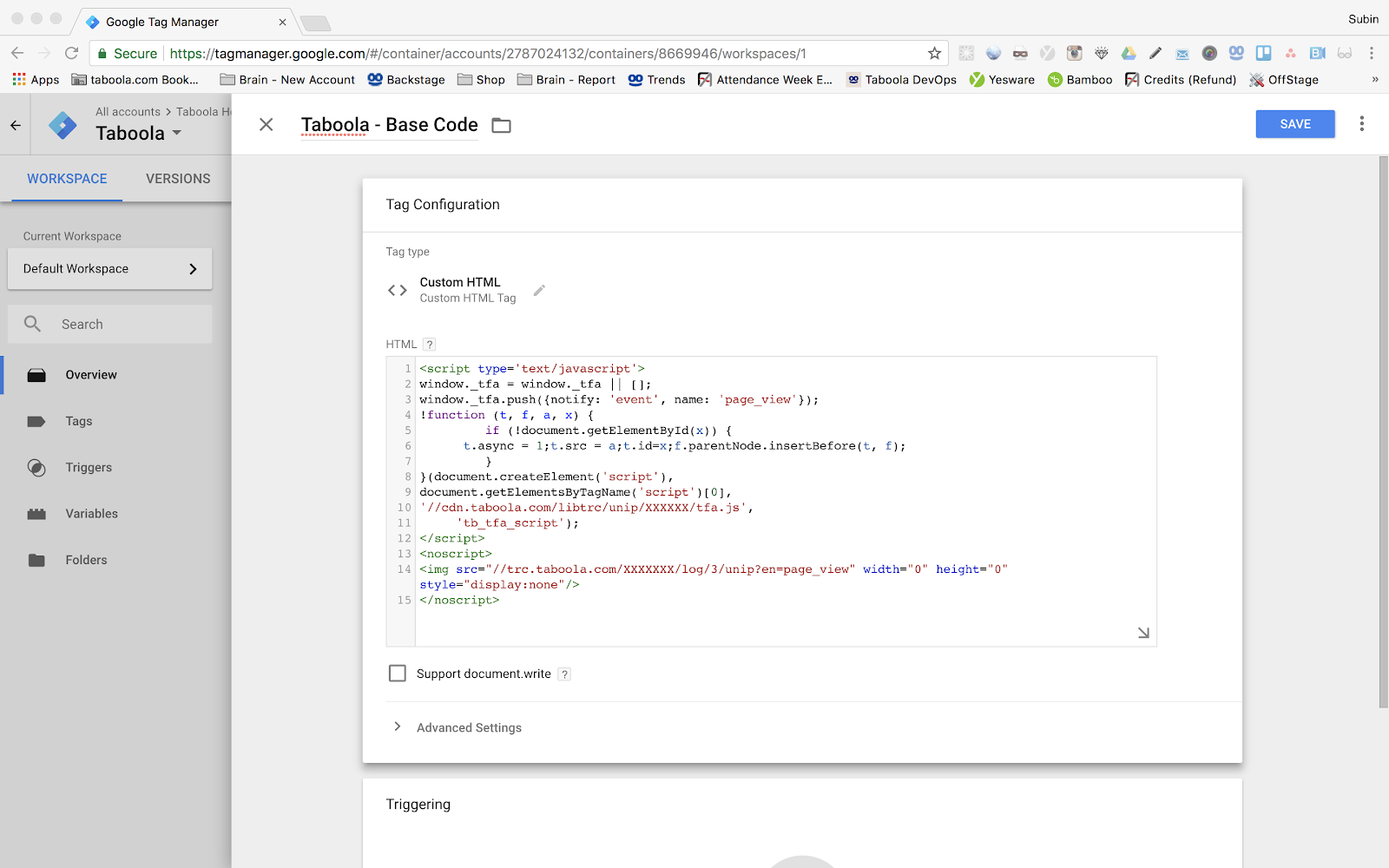Click the pencil icon to edit tag type
Viewport: 1389px width, 868px height.
(x=539, y=291)
